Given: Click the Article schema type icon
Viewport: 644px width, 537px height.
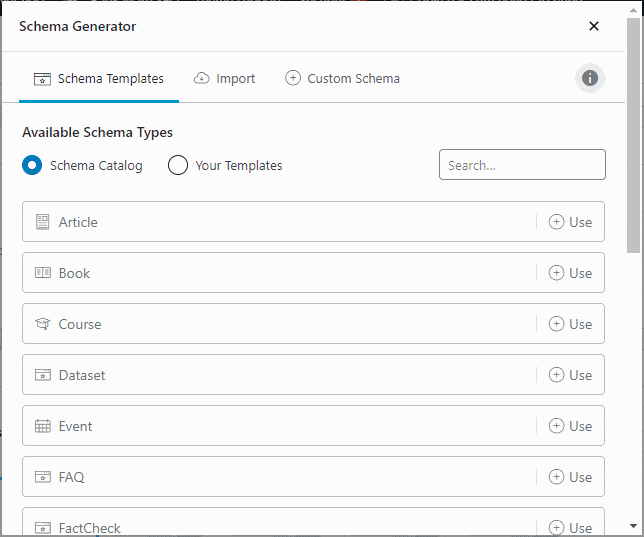Looking at the screenshot, I should (42, 222).
